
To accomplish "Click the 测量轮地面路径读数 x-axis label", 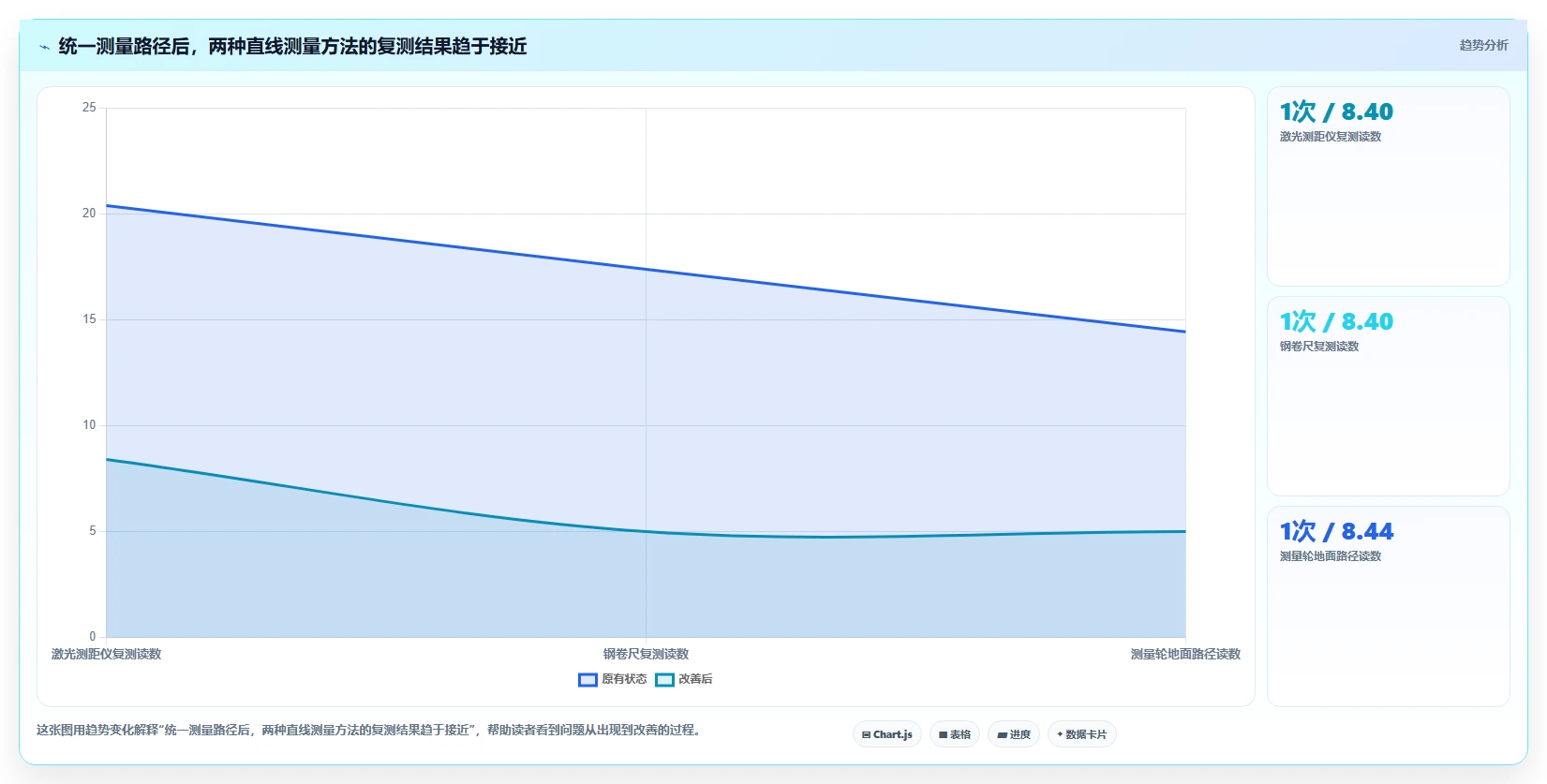I will (x=1185, y=654).
